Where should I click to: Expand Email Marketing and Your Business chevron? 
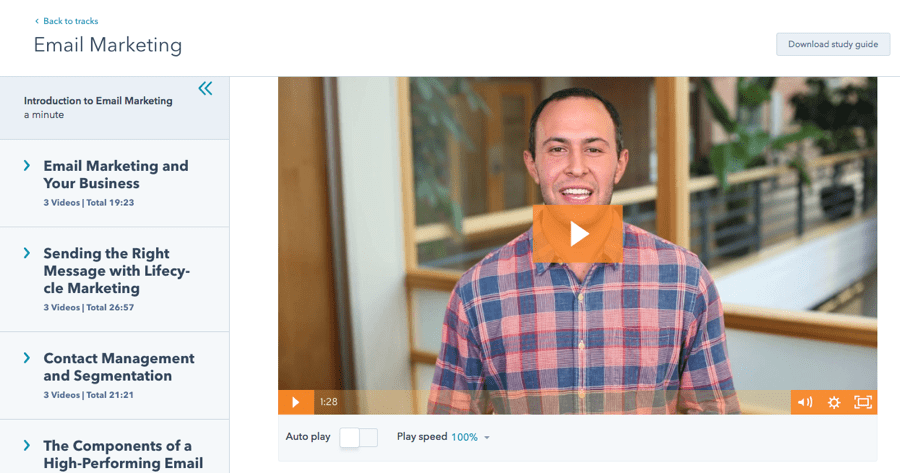27,166
